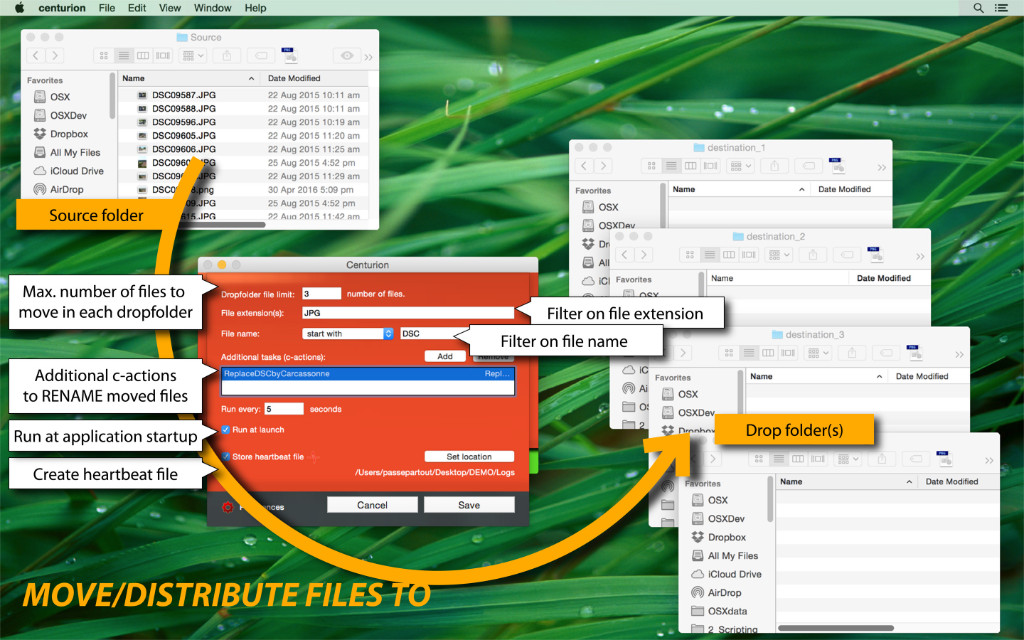The width and height of the screenshot is (1024, 640).
Task: Switch Source window to column view
Action: point(142,56)
